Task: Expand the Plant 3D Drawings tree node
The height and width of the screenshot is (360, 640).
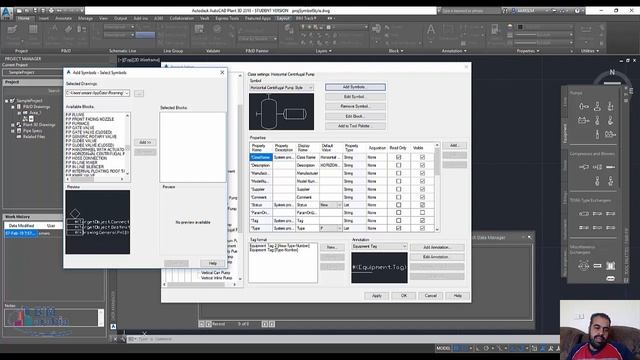Action: pyautogui.click(x=13, y=124)
